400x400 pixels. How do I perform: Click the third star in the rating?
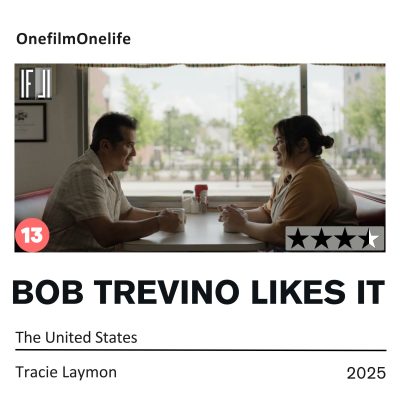point(344,239)
